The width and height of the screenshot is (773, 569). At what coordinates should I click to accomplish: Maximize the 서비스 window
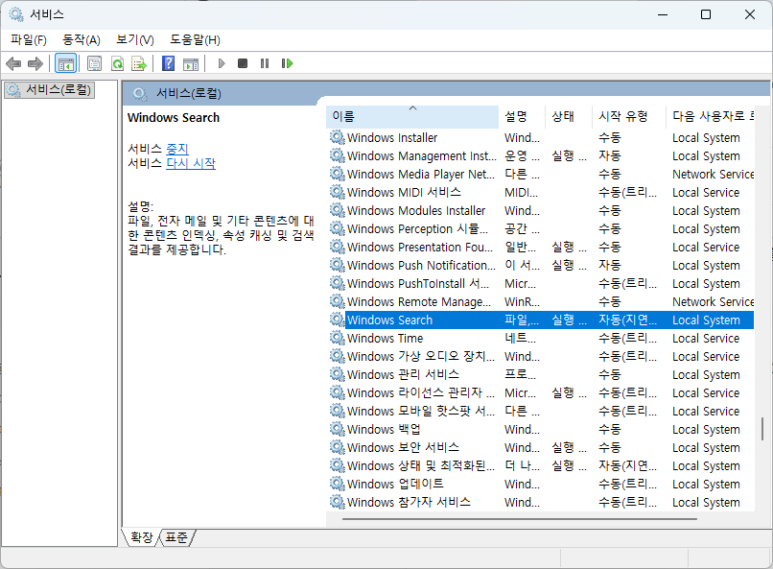tap(705, 14)
